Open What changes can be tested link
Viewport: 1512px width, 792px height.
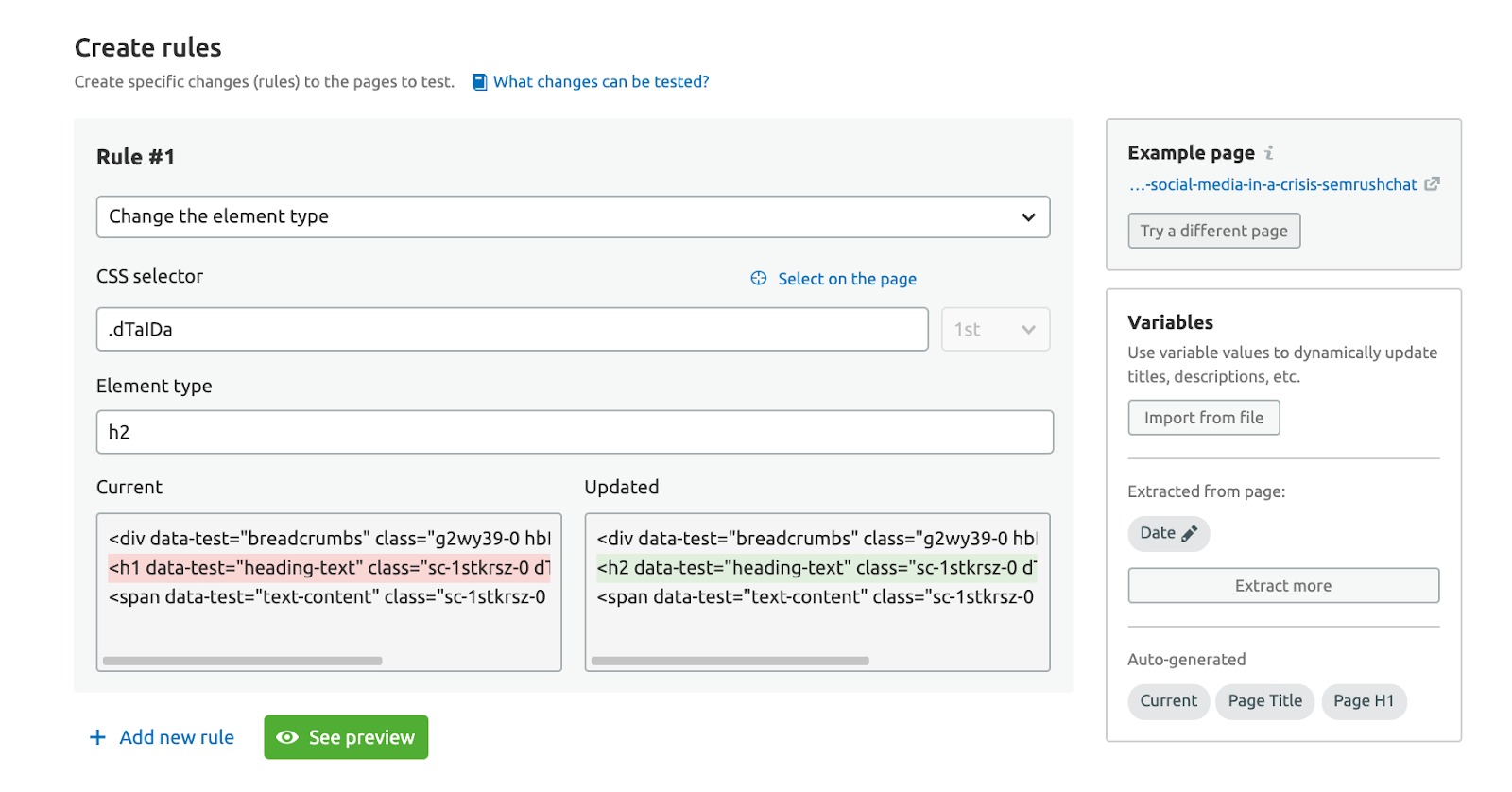click(x=601, y=82)
